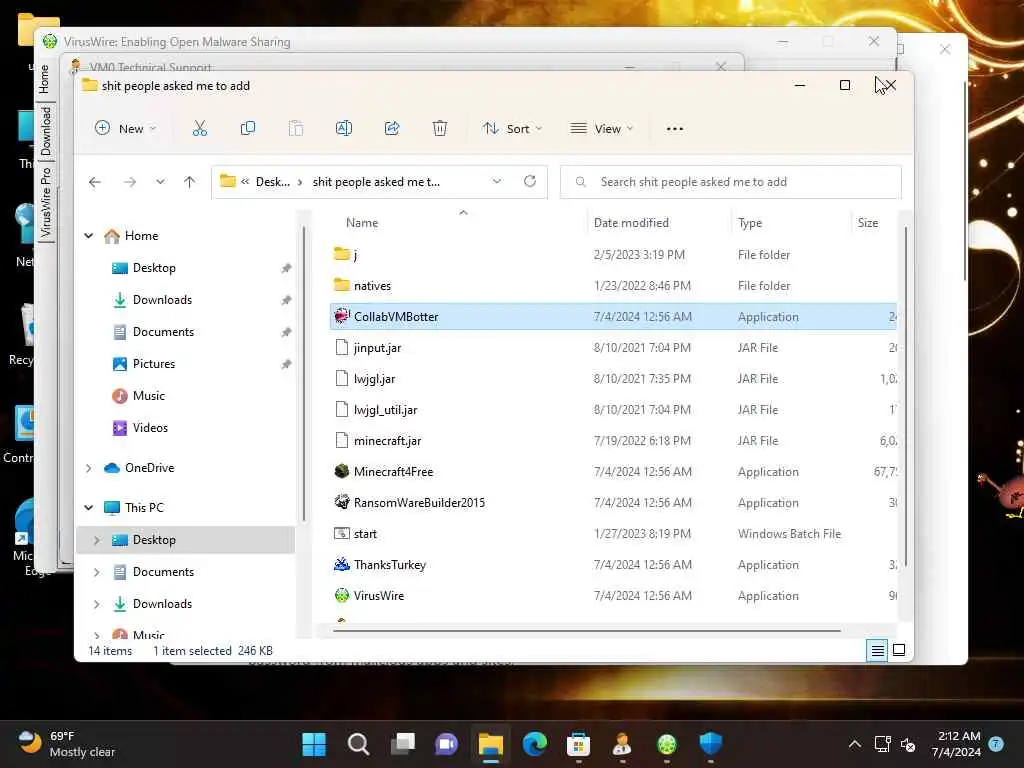Open Windows Security shield on taskbar
1024x768 pixels.
tap(711, 744)
